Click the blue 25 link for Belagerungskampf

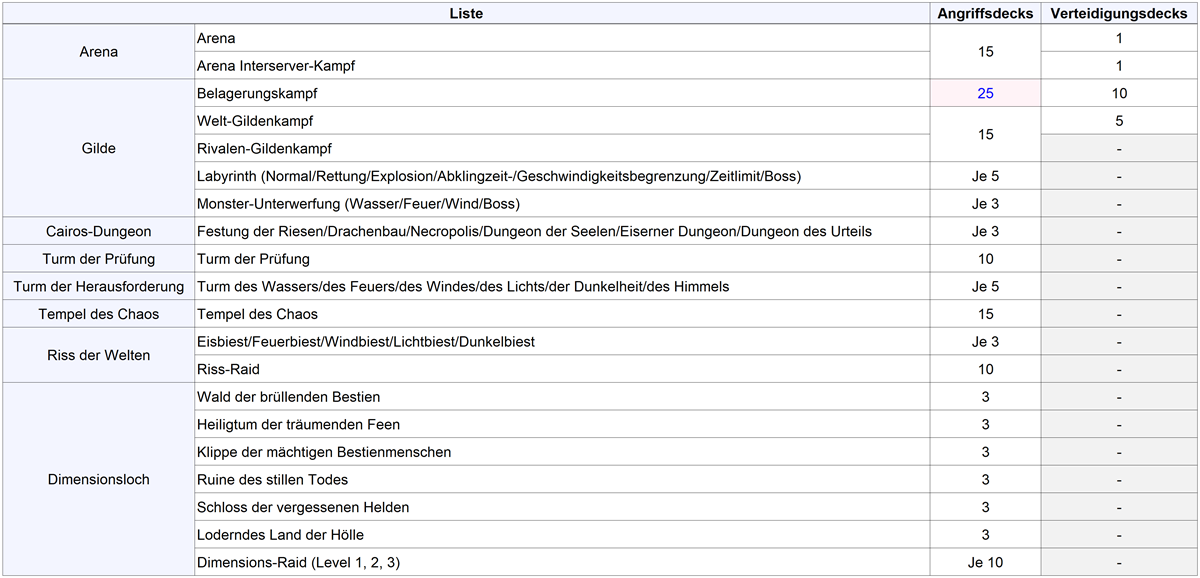pos(985,94)
